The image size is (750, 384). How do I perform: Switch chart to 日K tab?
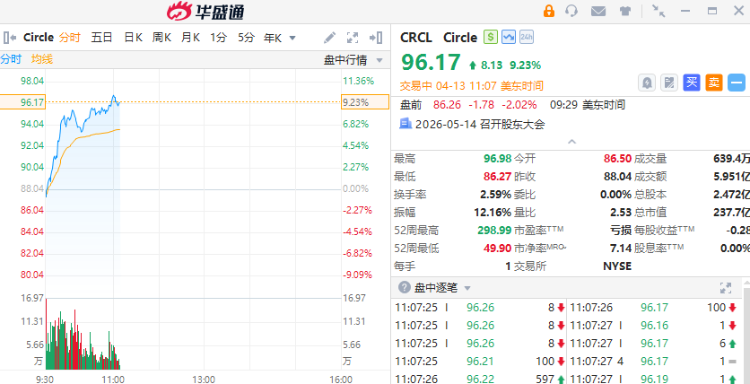pyautogui.click(x=133, y=37)
